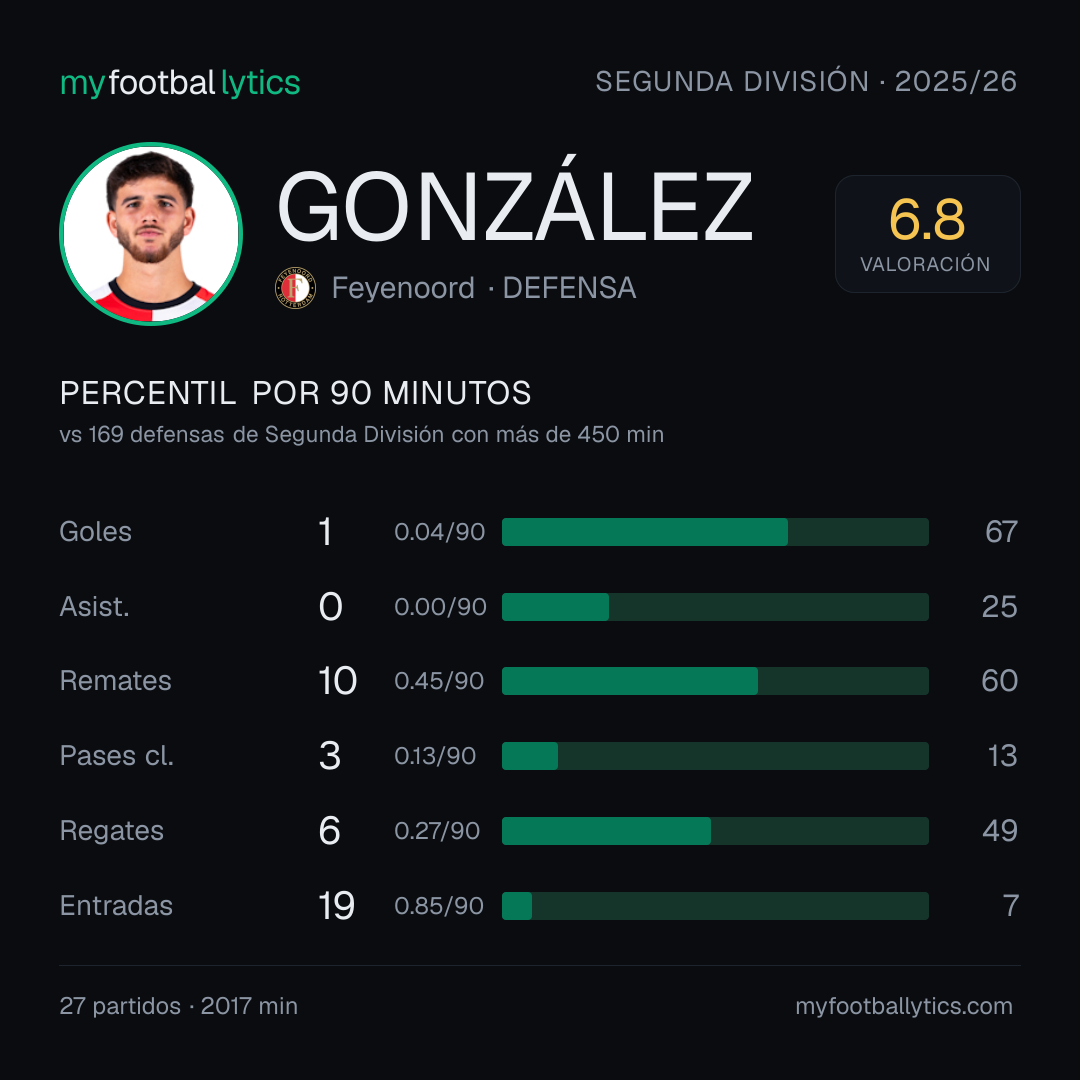Click the Feyenoord club crest icon
This screenshot has width=1080, height=1080.
(295, 288)
